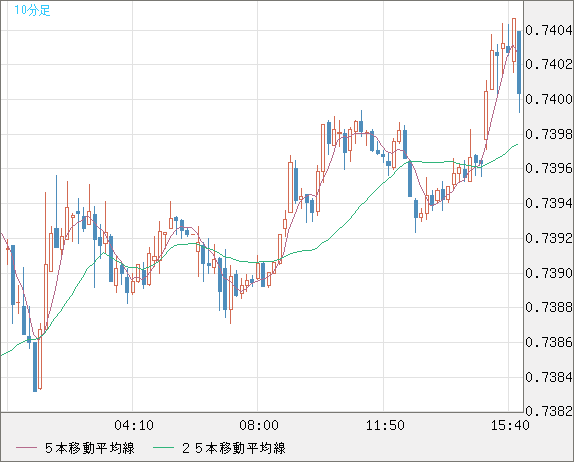Image resolution: width=574 pixels, height=462 pixels.
Task: Click the 11:50 time axis label
Action: (385, 425)
